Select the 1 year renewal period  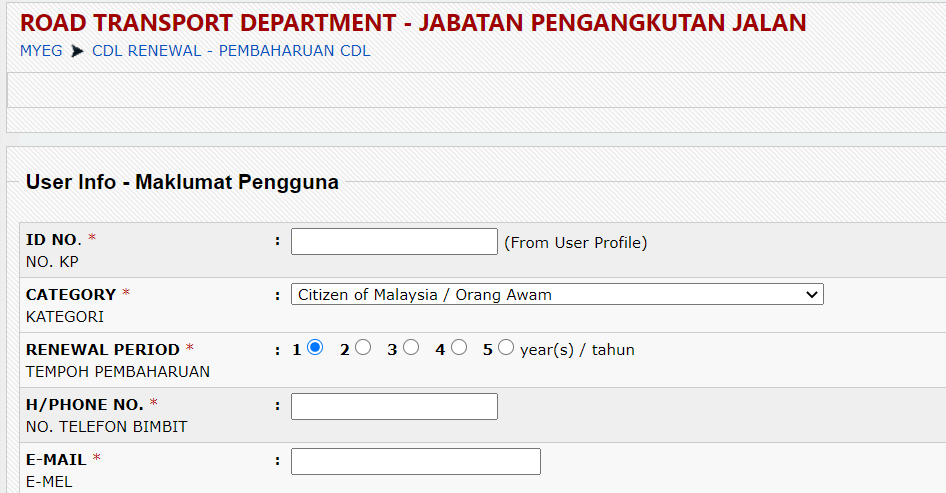click(315, 348)
